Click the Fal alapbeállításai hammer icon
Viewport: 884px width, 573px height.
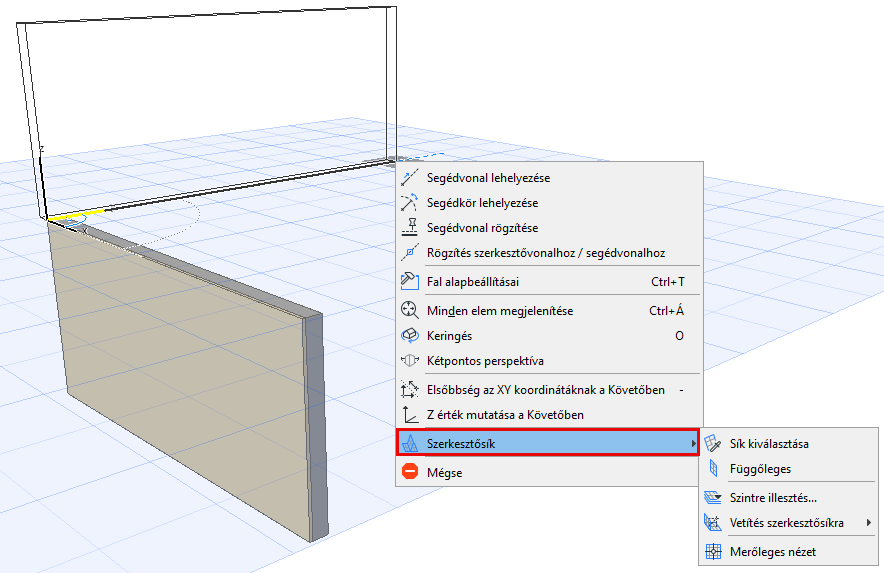tap(410, 281)
